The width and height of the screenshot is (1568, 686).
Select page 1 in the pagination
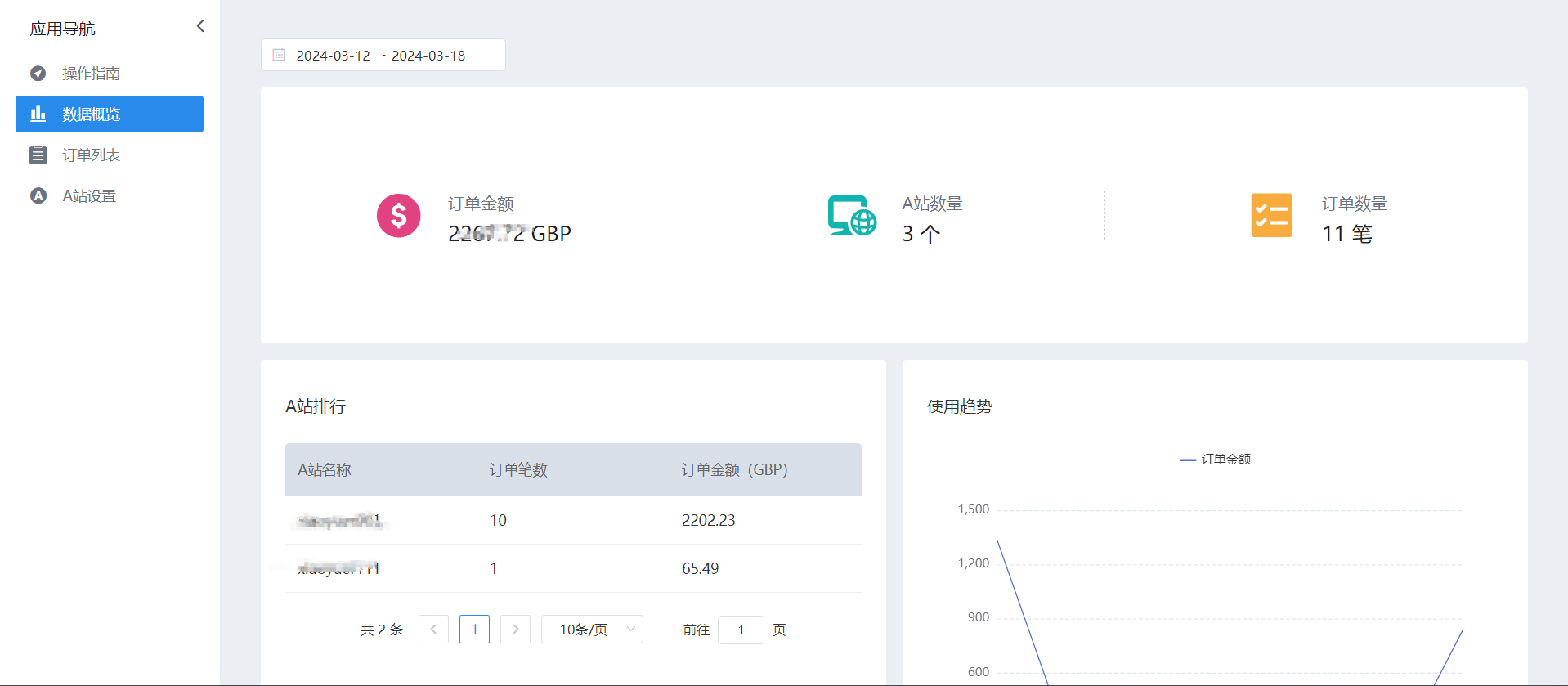pos(474,630)
